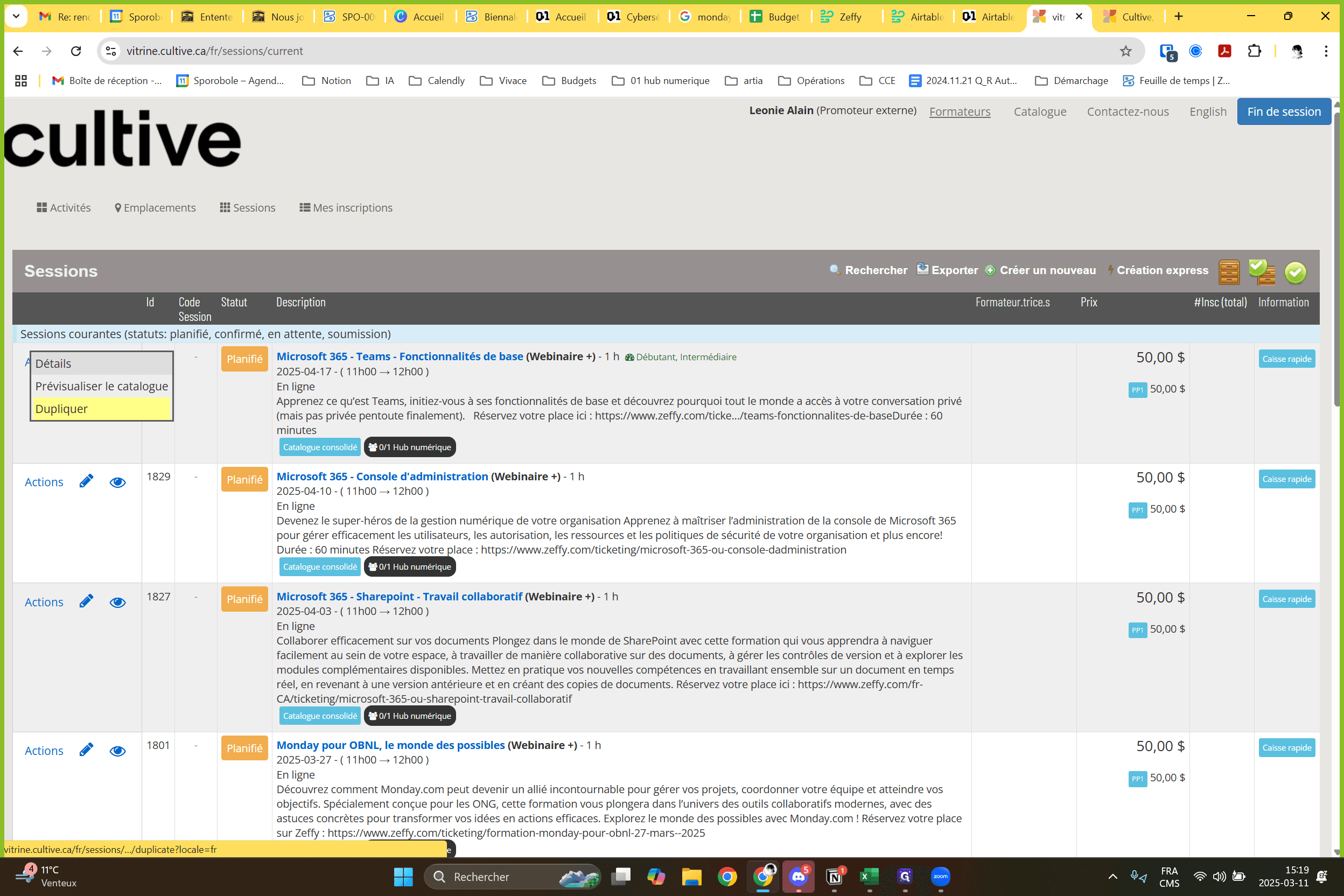Image resolution: width=1344 pixels, height=896 pixels.
Task: Select Détails in the context menu
Action: coord(102,363)
